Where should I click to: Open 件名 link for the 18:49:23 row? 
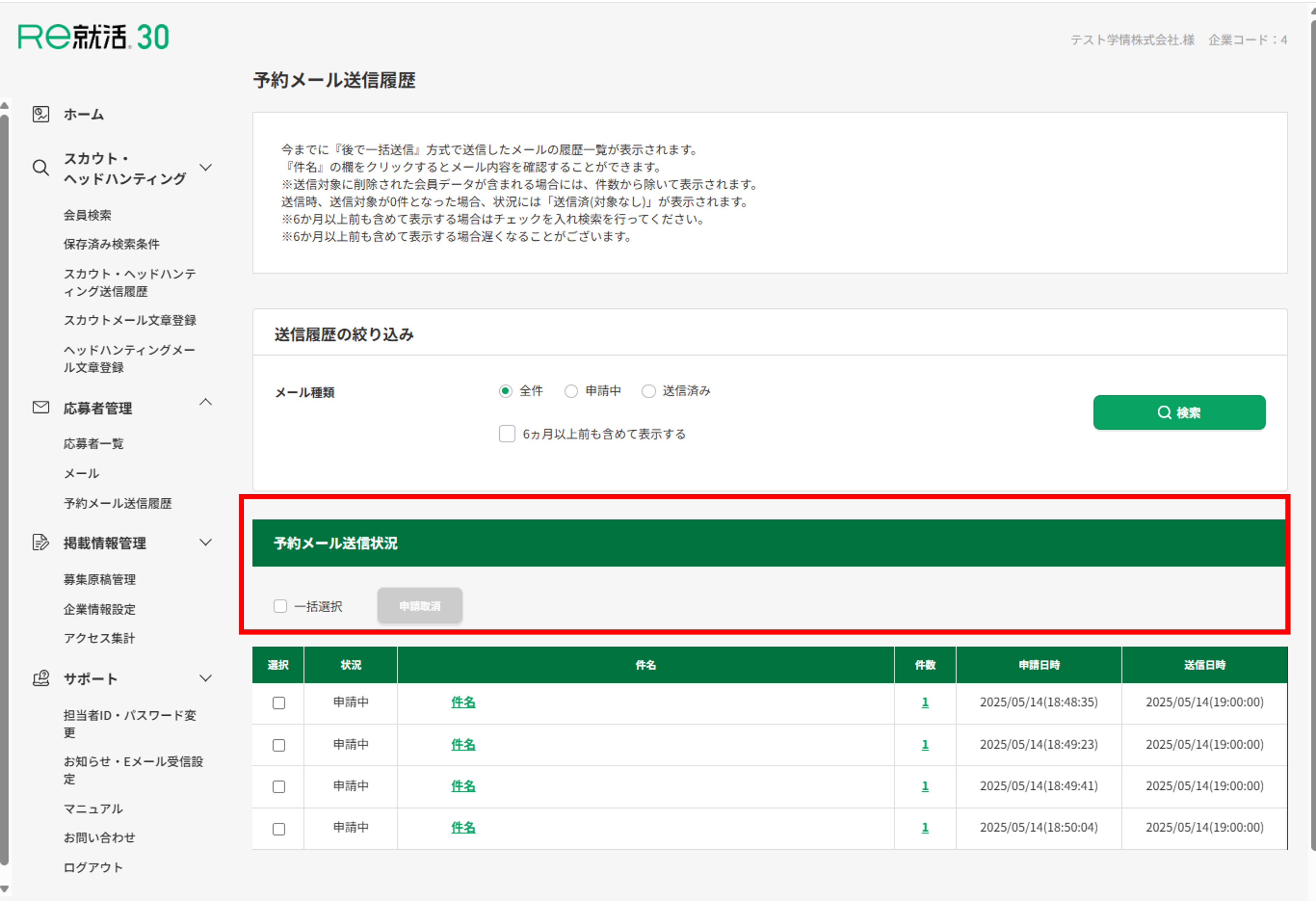point(463,745)
